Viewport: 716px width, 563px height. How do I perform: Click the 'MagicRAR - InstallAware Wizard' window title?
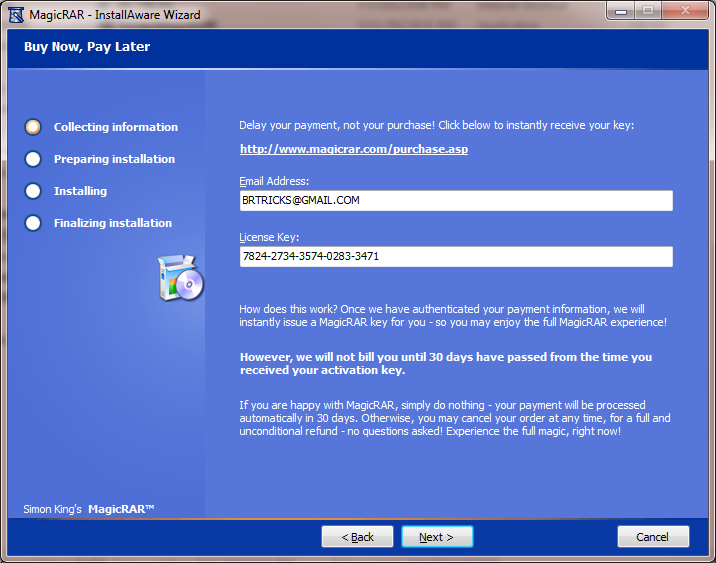[115, 15]
